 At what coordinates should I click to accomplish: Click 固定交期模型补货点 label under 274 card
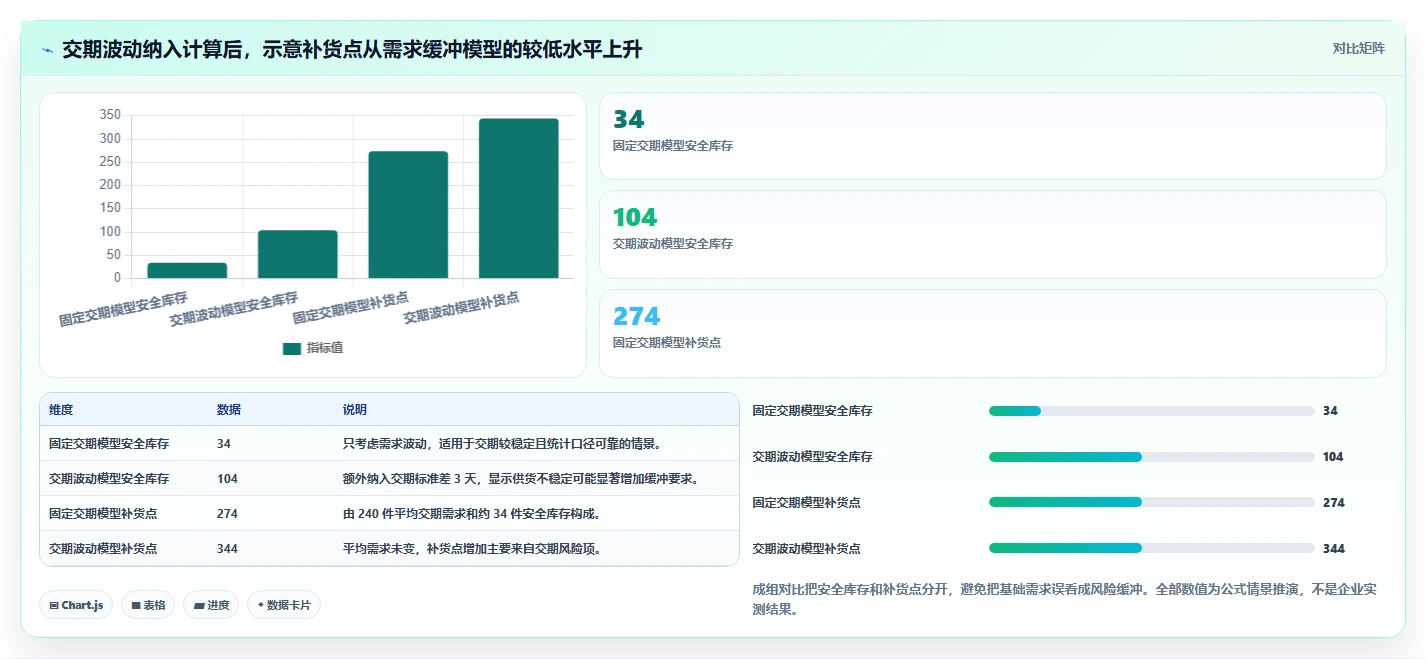[x=666, y=343]
